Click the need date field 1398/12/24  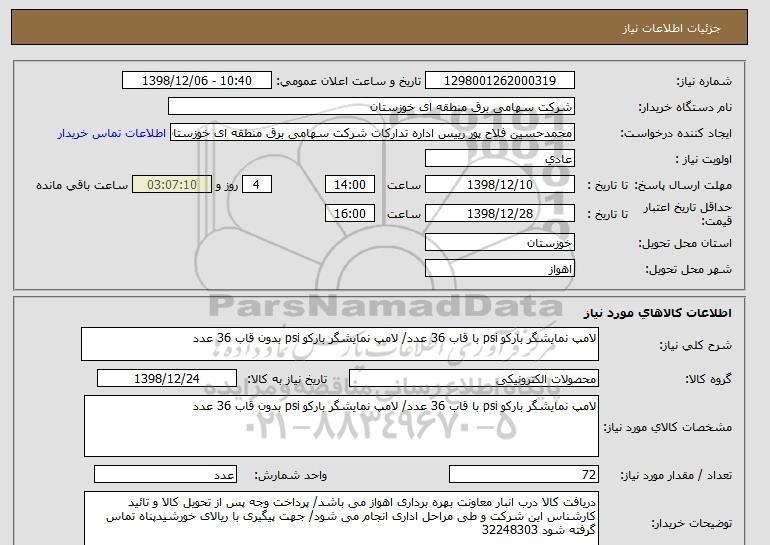[x=166, y=379]
